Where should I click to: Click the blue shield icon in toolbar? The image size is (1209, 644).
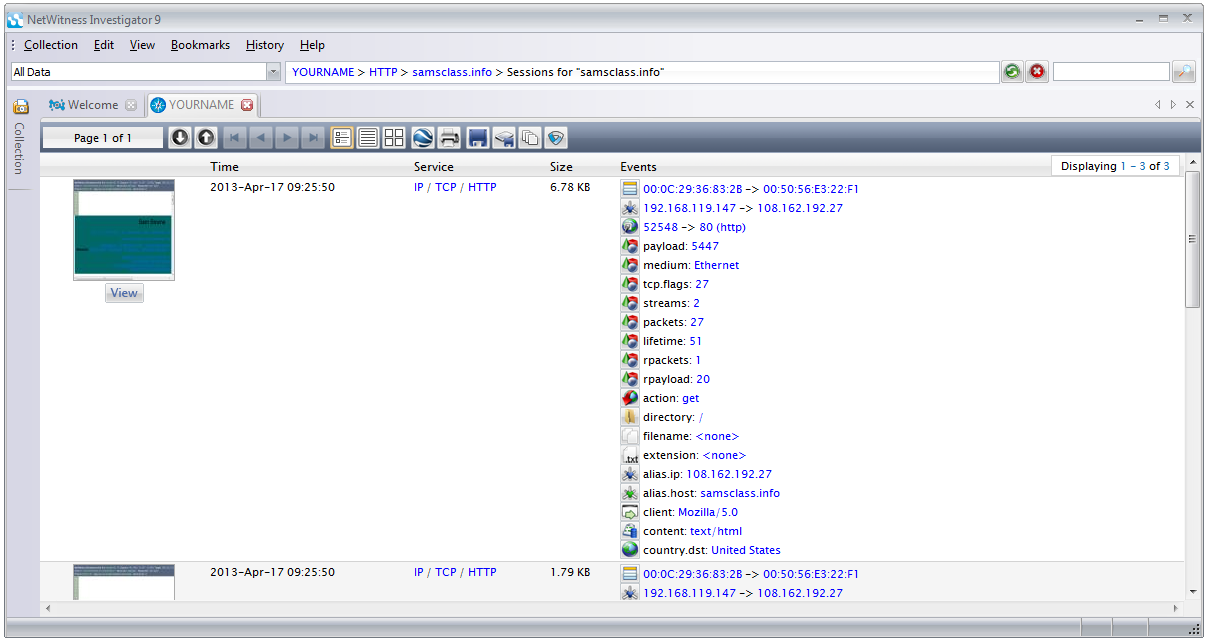(x=556, y=138)
